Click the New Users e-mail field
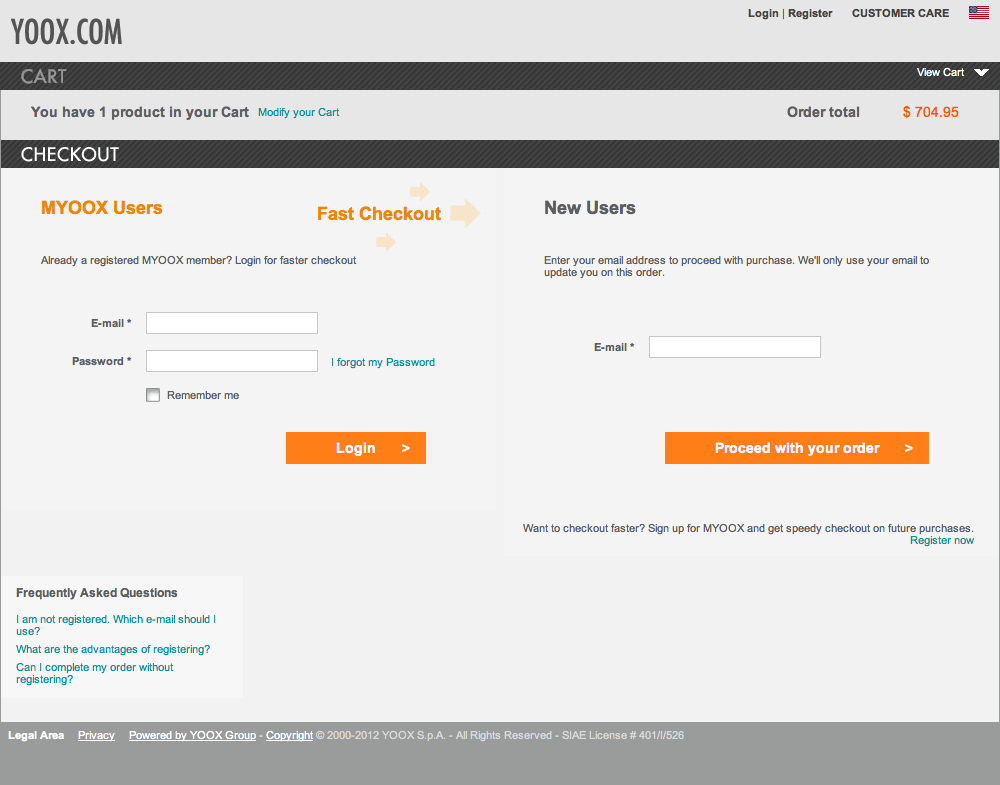Image resolution: width=1000 pixels, height=785 pixels. pyautogui.click(x=734, y=347)
